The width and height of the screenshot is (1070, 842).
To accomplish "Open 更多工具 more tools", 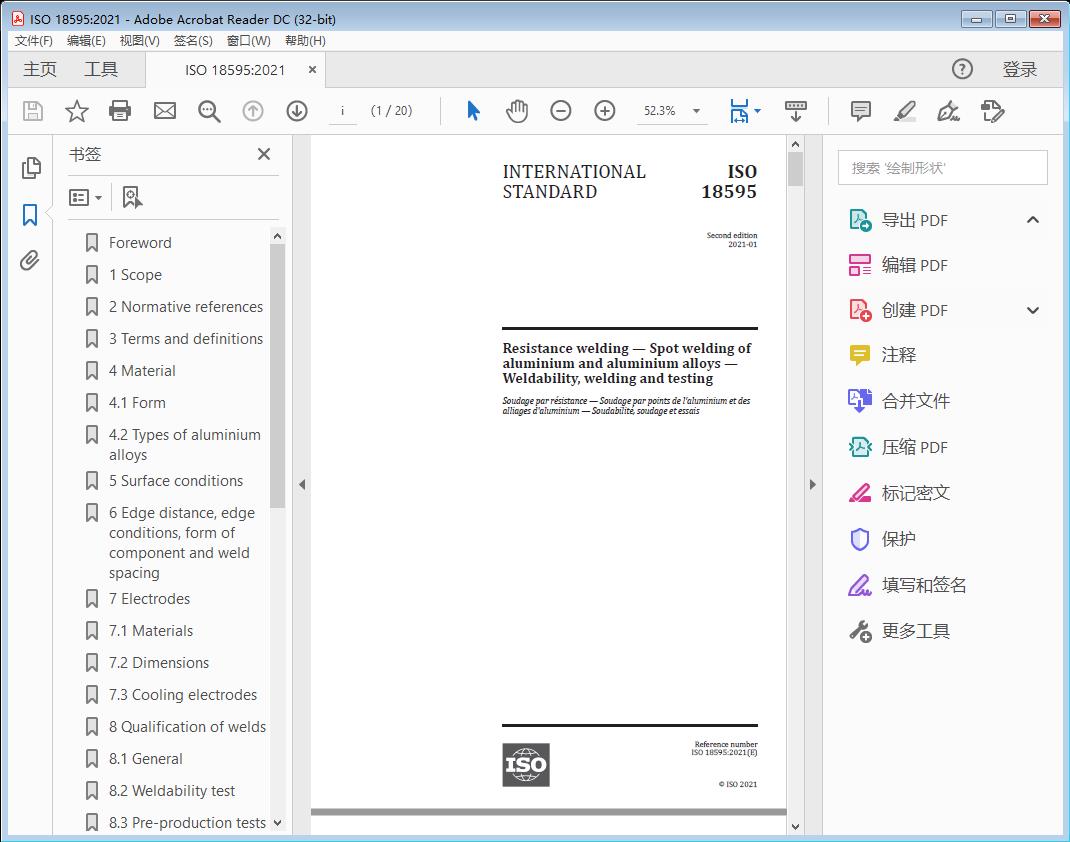I will 899,631.
